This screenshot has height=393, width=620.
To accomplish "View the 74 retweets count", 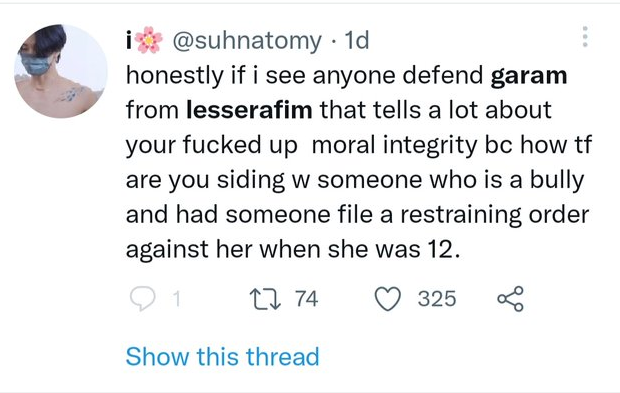I will [x=306, y=299].
